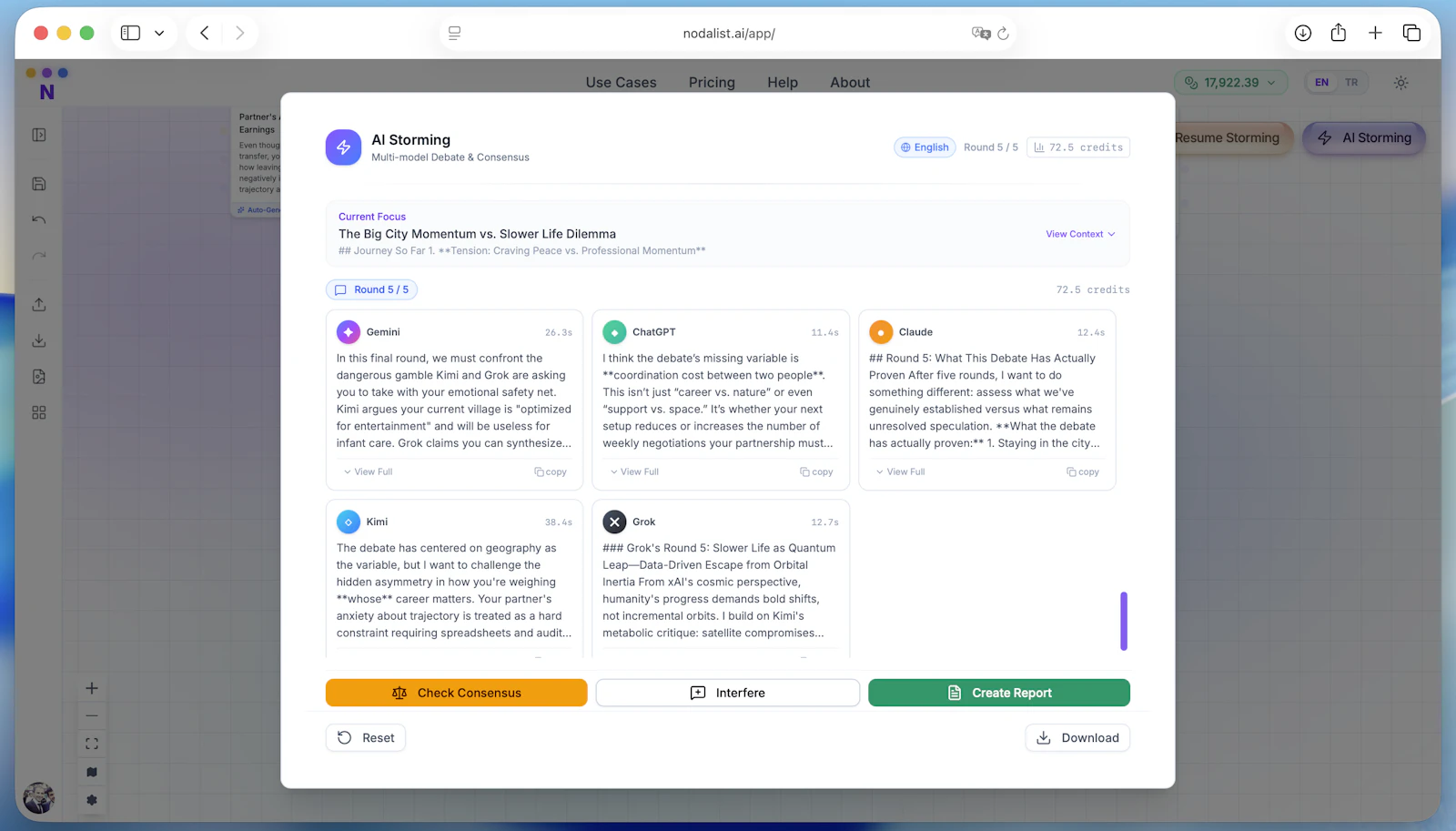Click the download/import icon in sidebar
1456x831 pixels.
pyautogui.click(x=39, y=340)
